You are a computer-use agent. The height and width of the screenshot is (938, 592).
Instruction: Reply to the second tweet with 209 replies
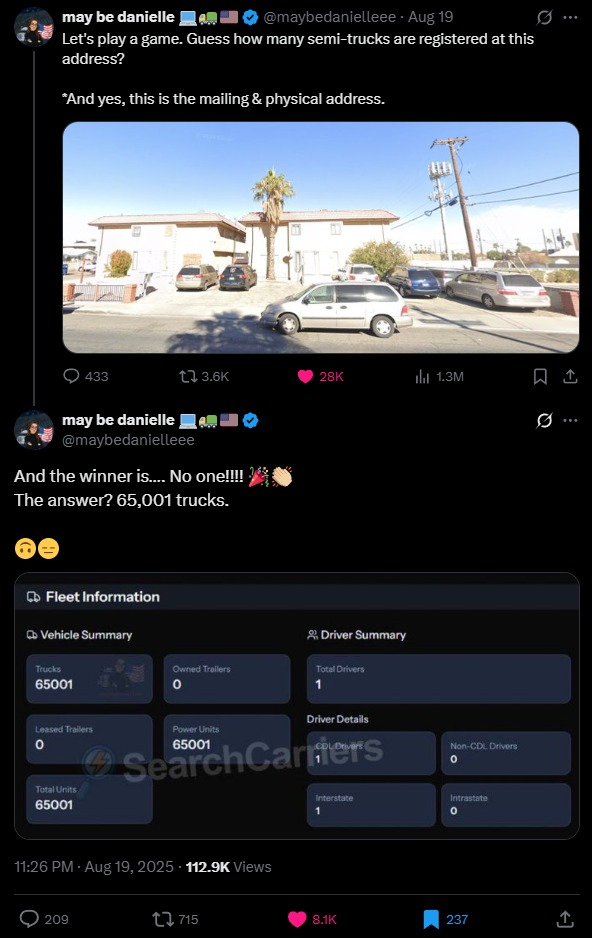click(29, 919)
